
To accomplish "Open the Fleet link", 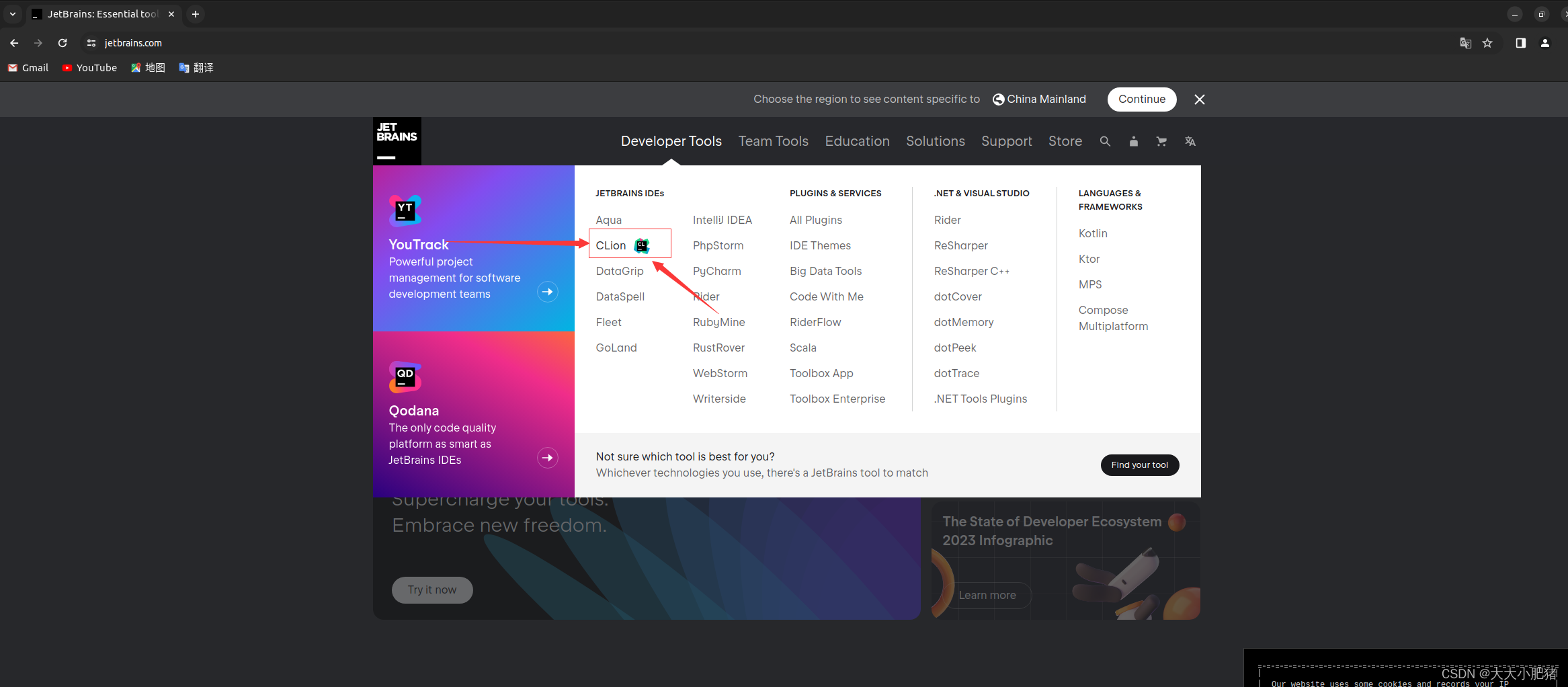I will (609, 323).
